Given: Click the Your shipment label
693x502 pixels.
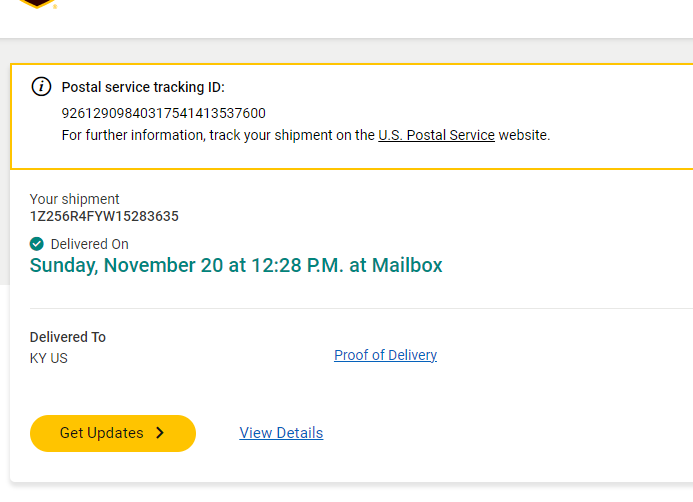Looking at the screenshot, I should 75,199.
